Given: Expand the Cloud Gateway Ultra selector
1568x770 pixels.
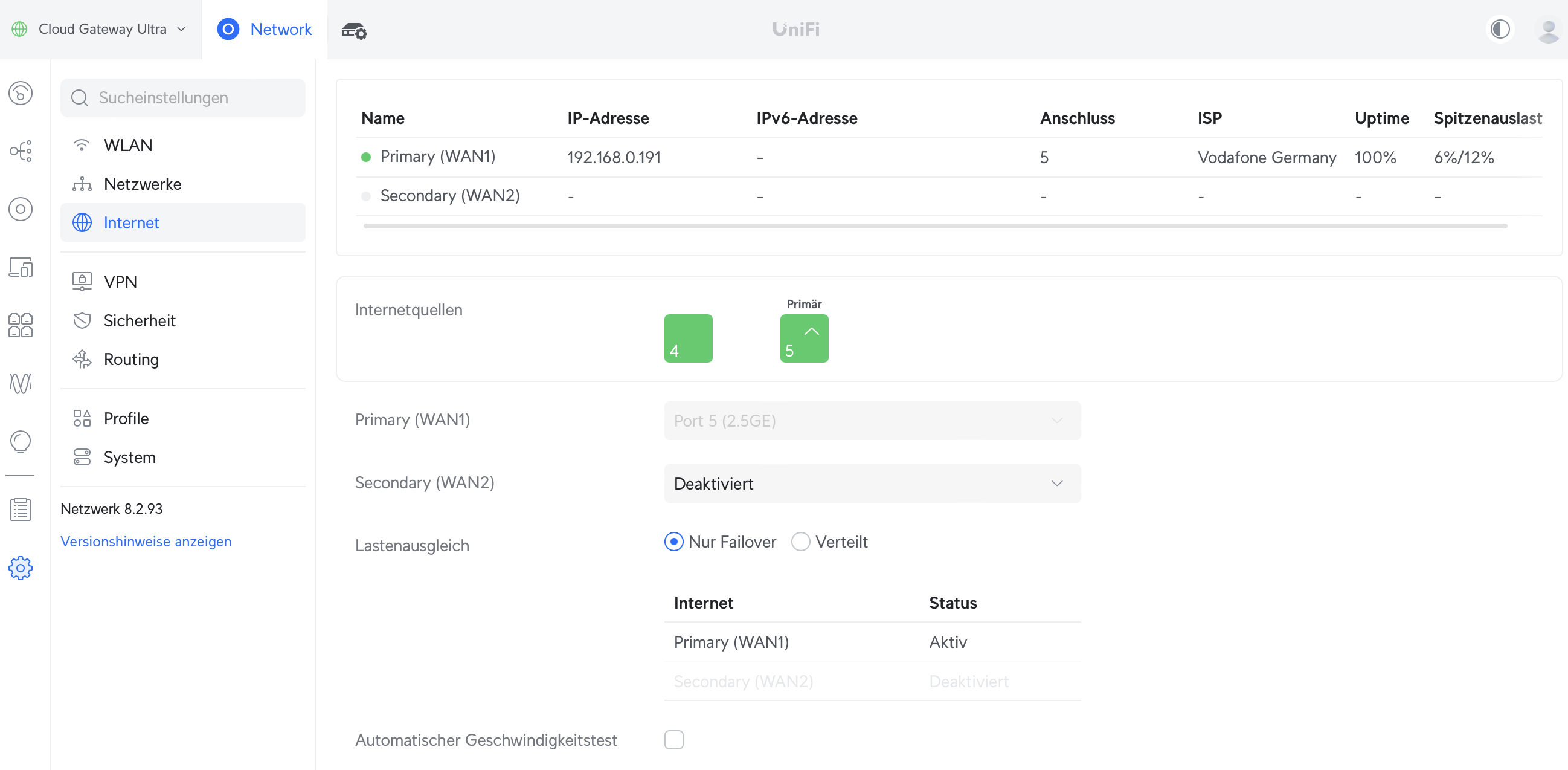Looking at the screenshot, I should click(x=101, y=29).
